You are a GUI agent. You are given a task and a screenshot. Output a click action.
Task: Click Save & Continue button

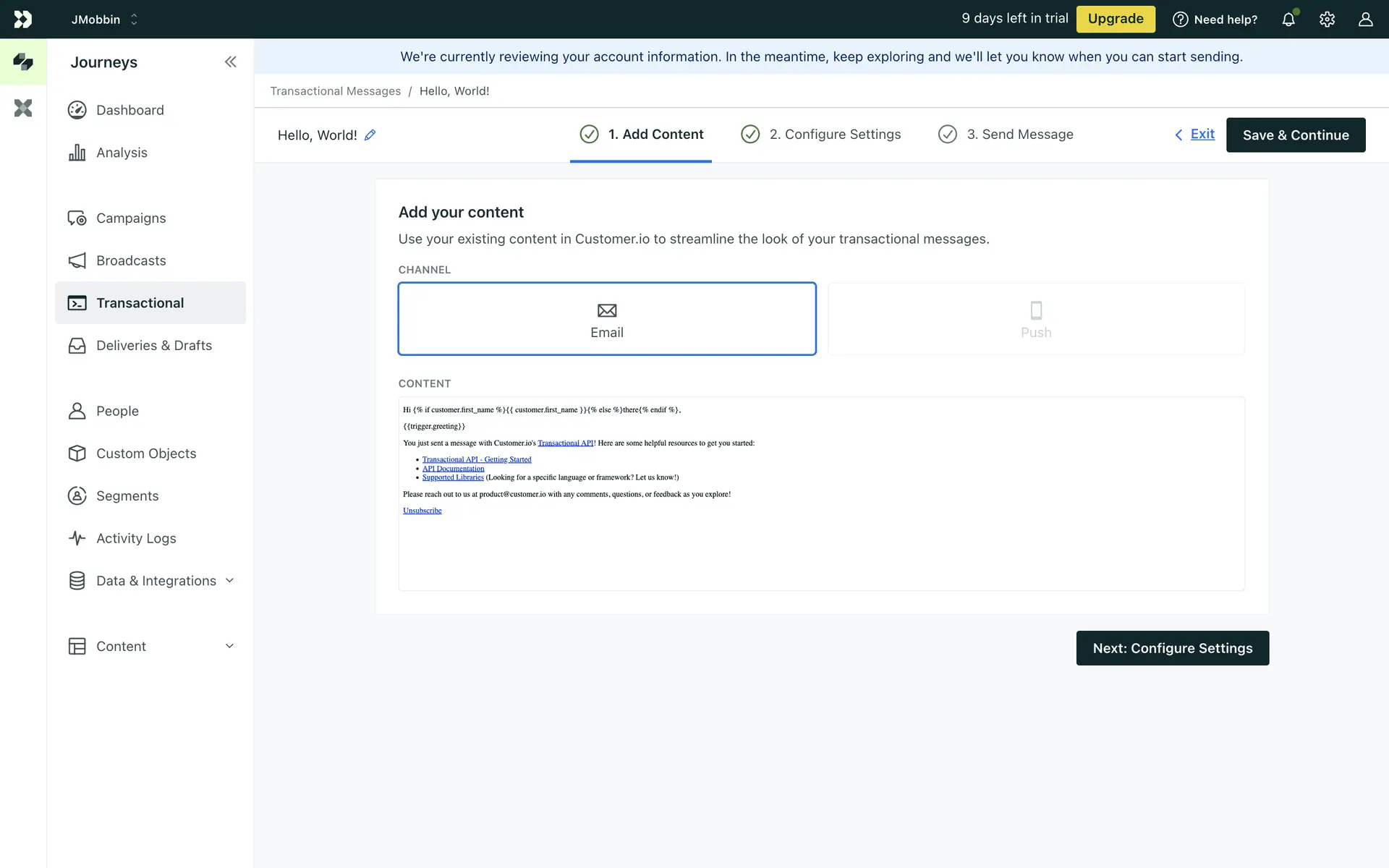point(1295,135)
